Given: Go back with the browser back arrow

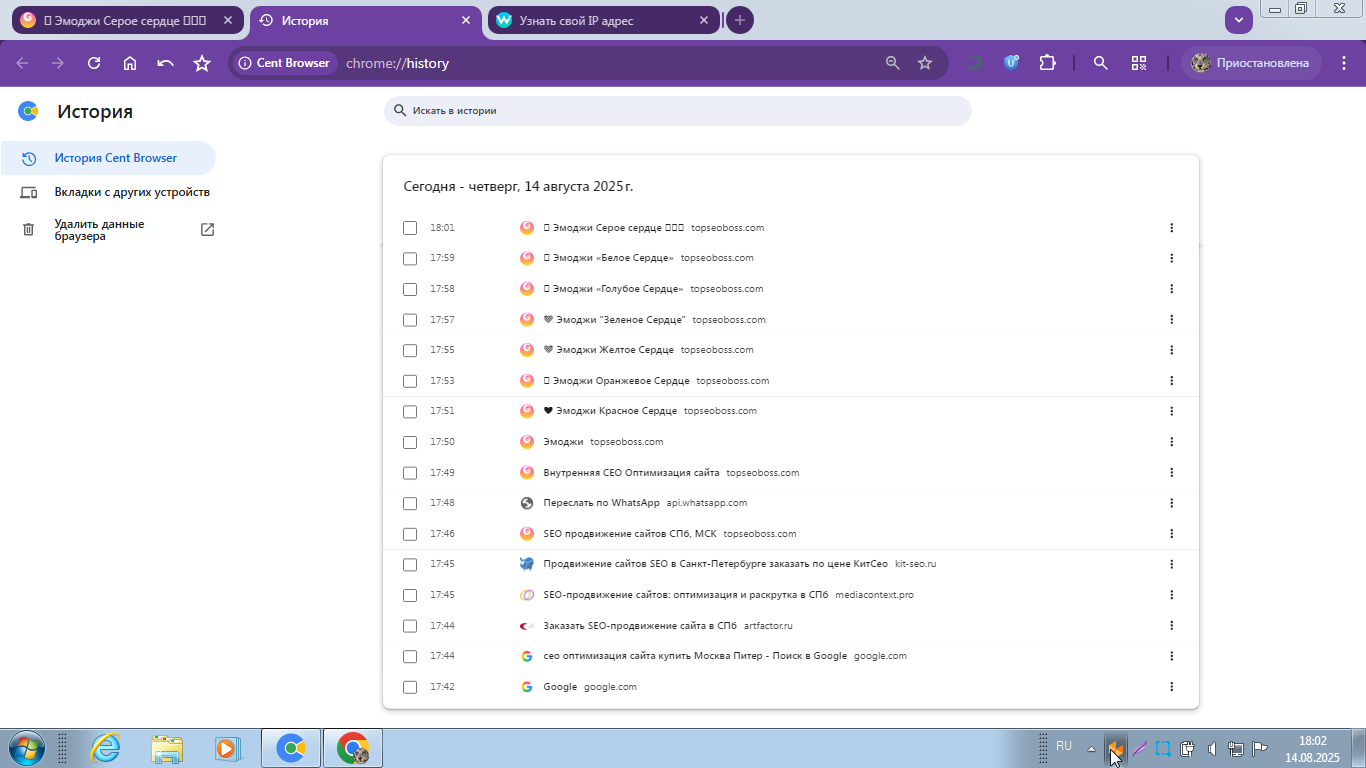Looking at the screenshot, I should tap(22, 63).
